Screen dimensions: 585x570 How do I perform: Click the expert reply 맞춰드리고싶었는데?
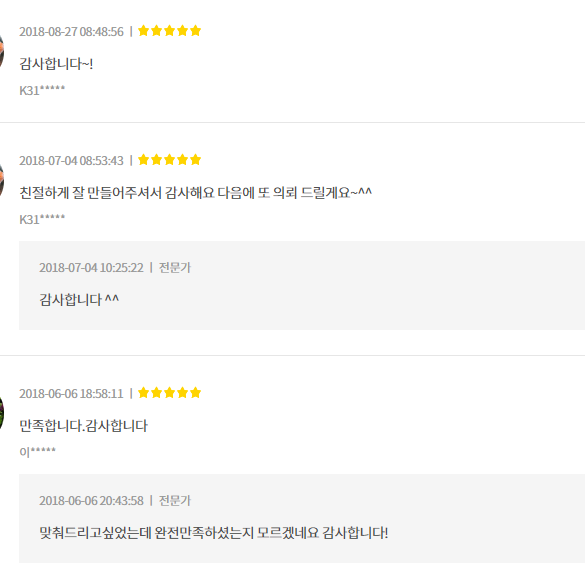click(x=213, y=532)
